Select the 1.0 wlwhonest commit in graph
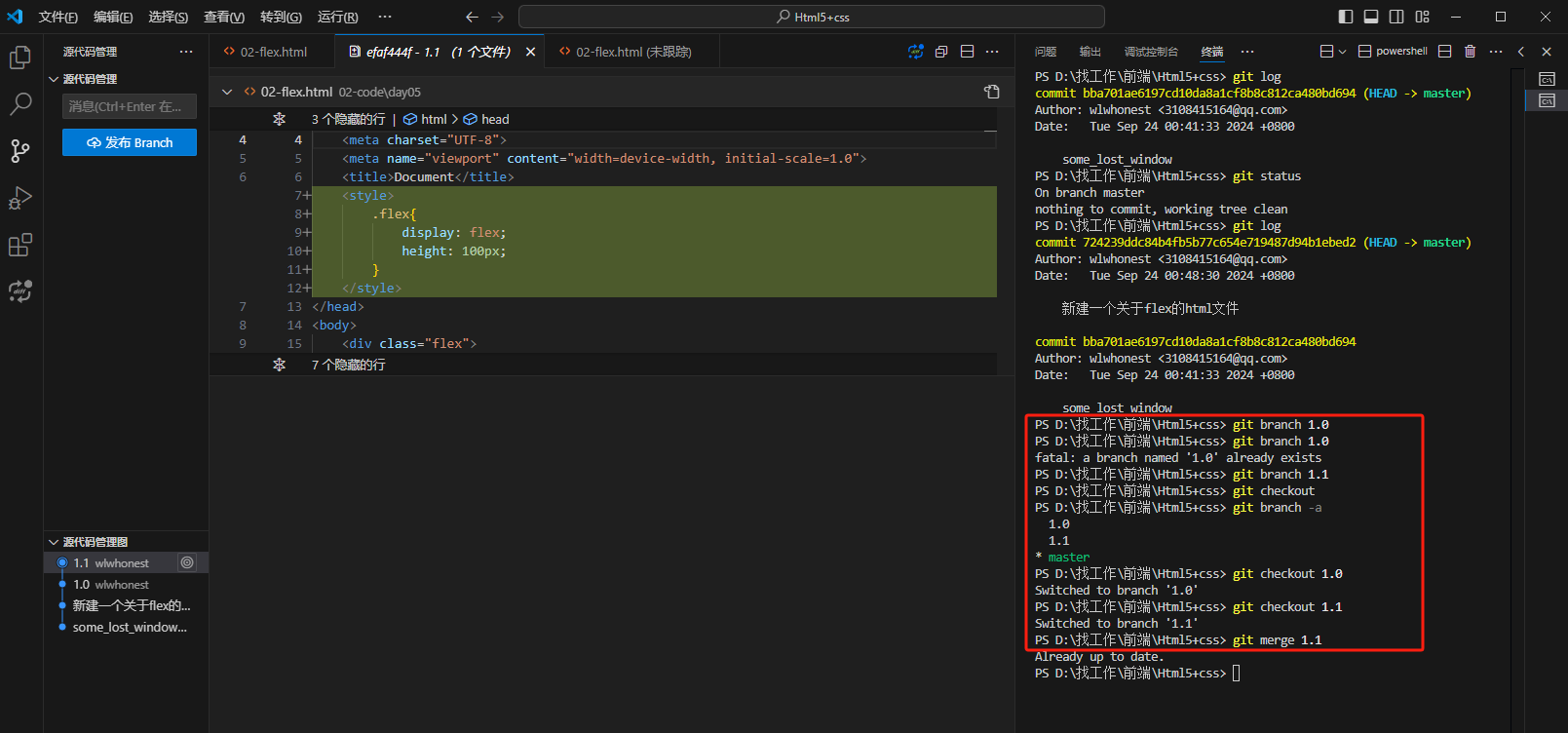Viewport: 1568px width, 733px height. pos(126,584)
